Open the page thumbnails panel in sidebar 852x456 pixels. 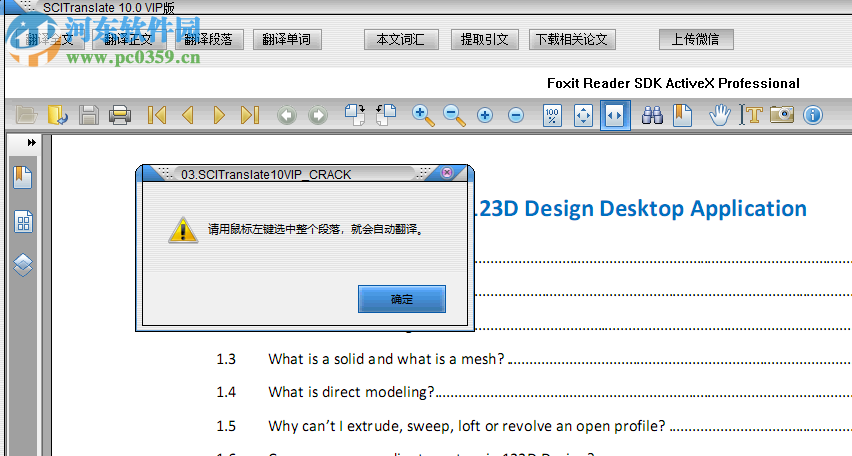pyautogui.click(x=23, y=222)
